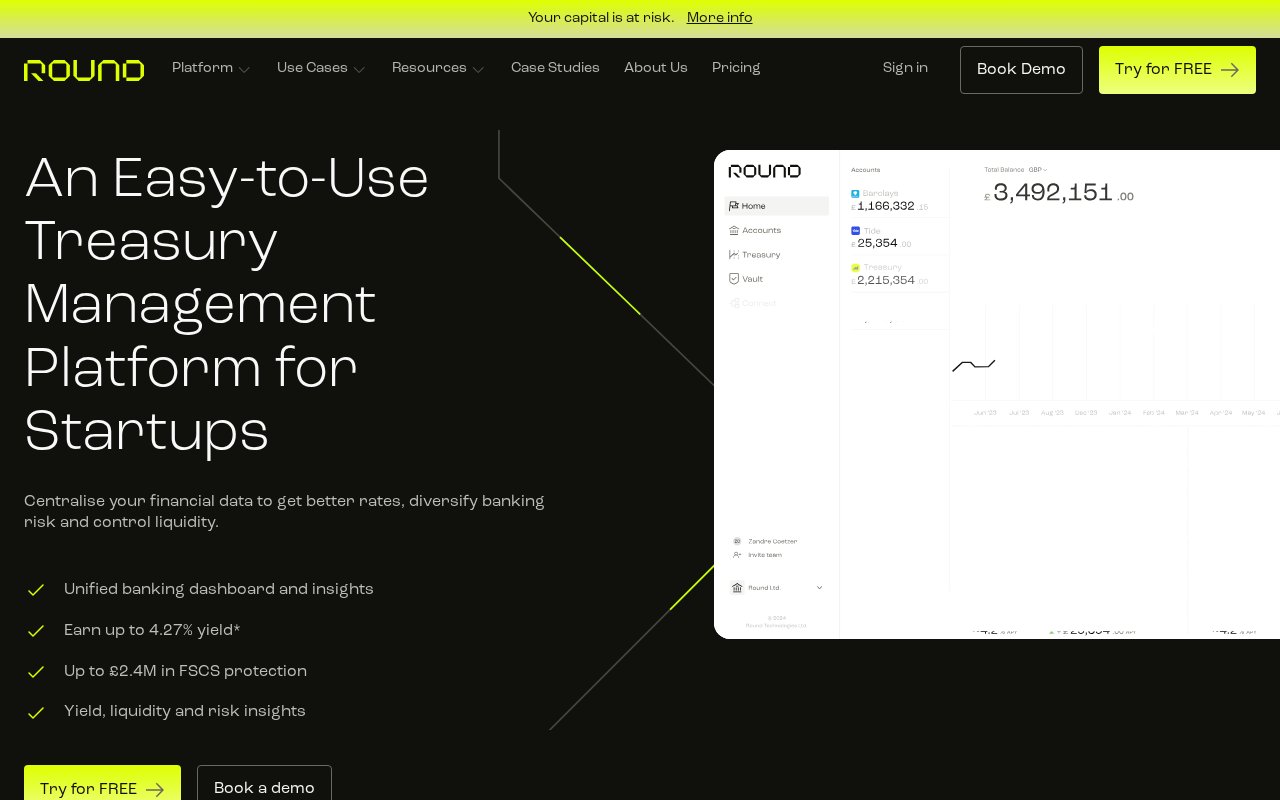Expand the Round Ltd company switcher chevron
The width and height of the screenshot is (1280, 800).
[x=819, y=587]
